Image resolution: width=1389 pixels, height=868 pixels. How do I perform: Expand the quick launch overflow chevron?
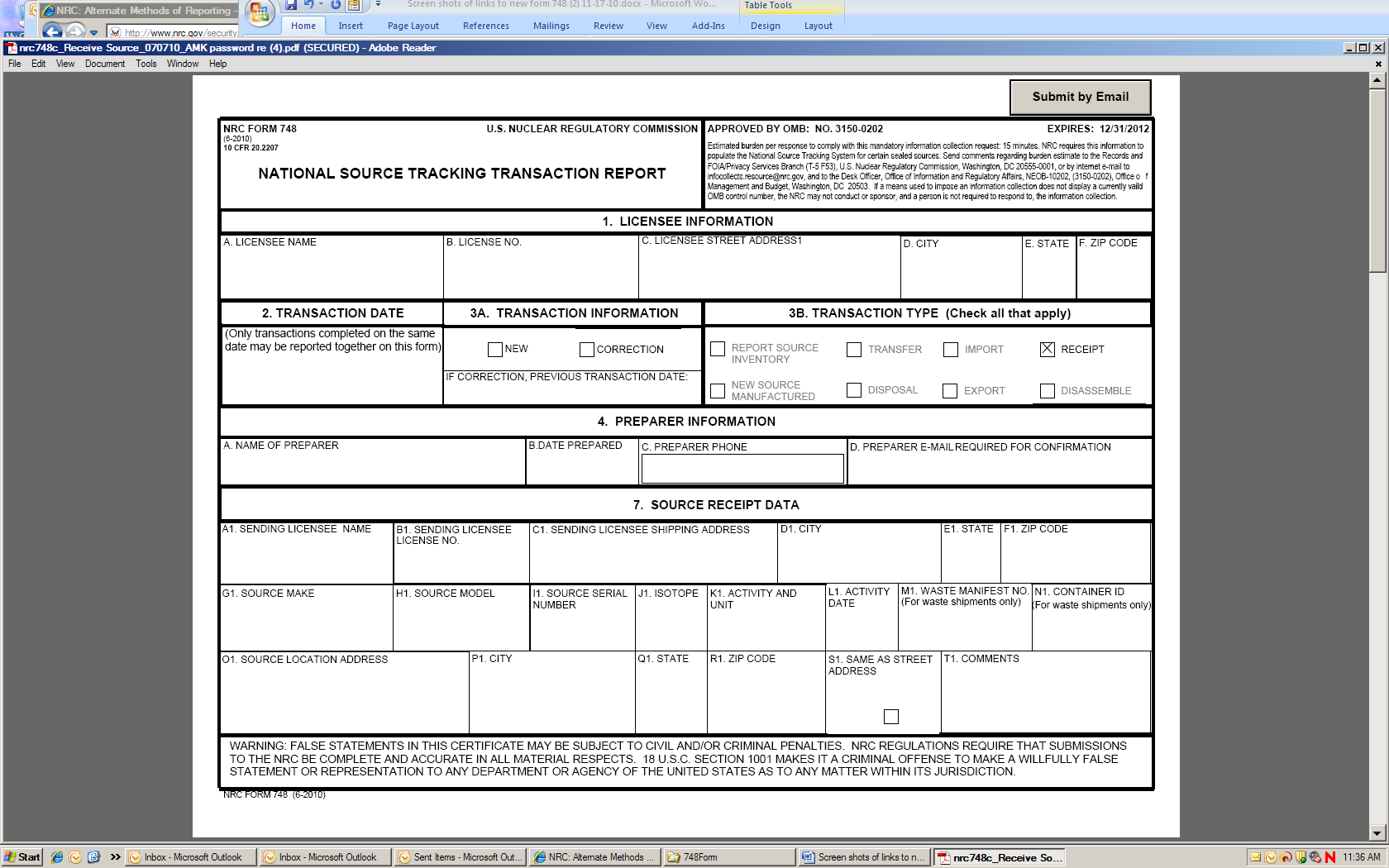[x=115, y=857]
